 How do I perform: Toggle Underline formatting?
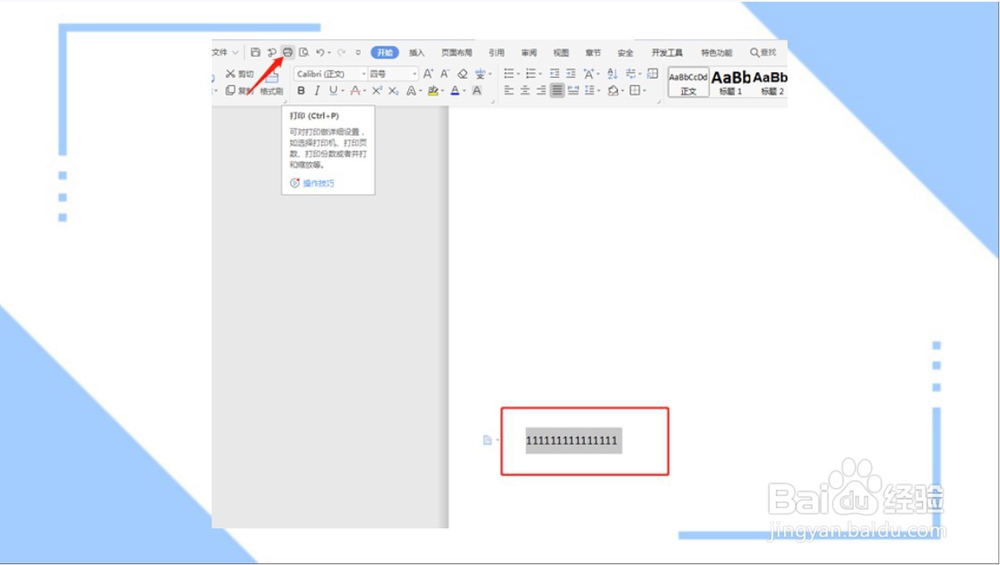332,91
